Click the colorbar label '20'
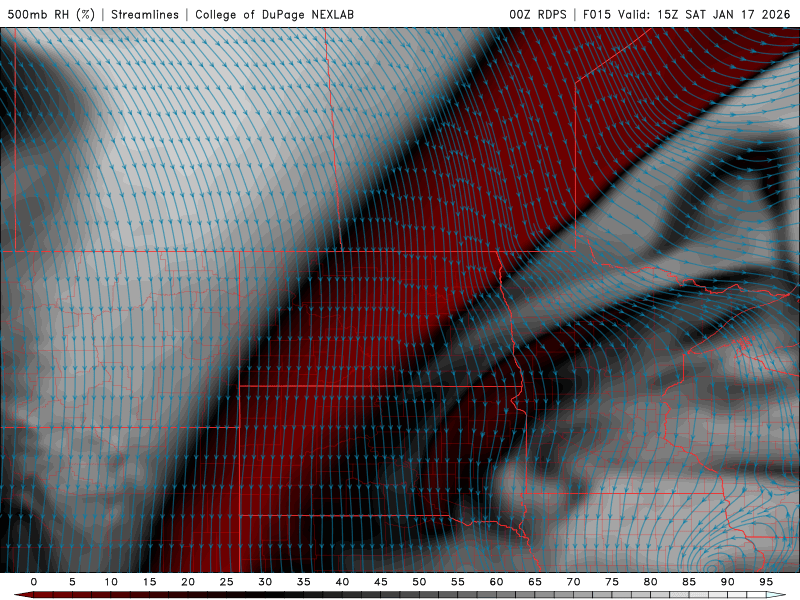This screenshot has height=600, width=800. [x=188, y=582]
